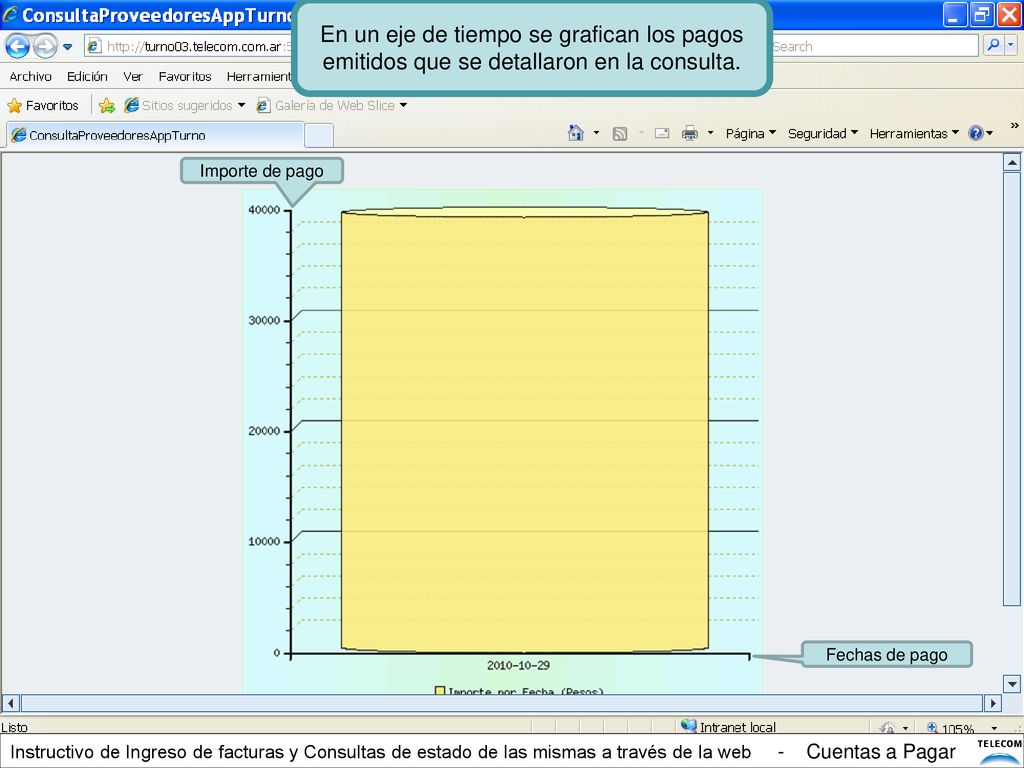Click the Help question mark icon

point(976,133)
